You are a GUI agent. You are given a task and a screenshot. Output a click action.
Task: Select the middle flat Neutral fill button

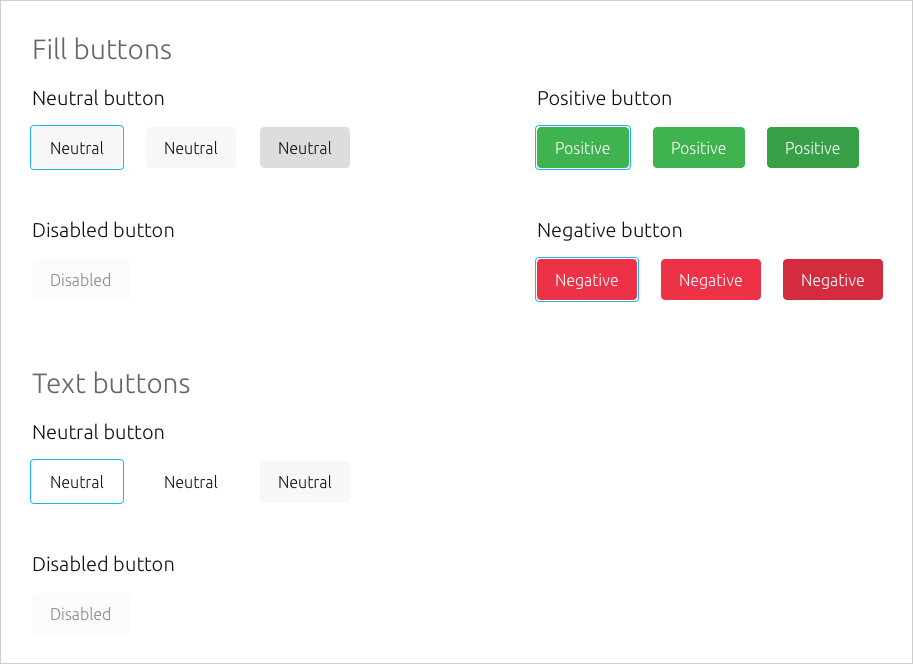click(191, 147)
